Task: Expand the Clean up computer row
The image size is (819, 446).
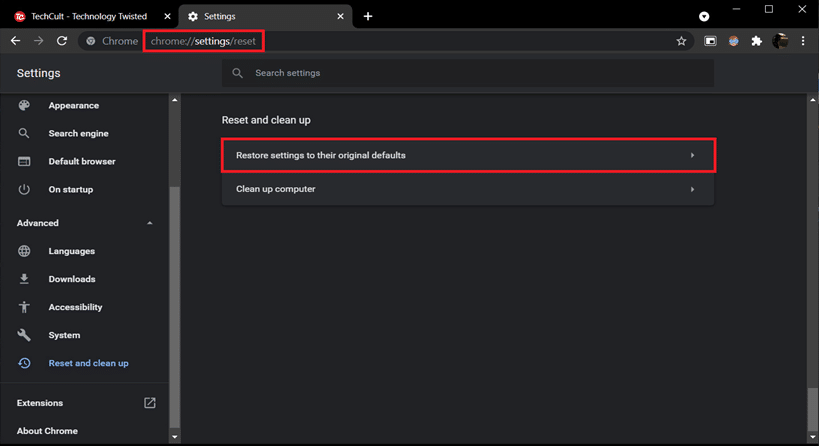Action: (468, 189)
